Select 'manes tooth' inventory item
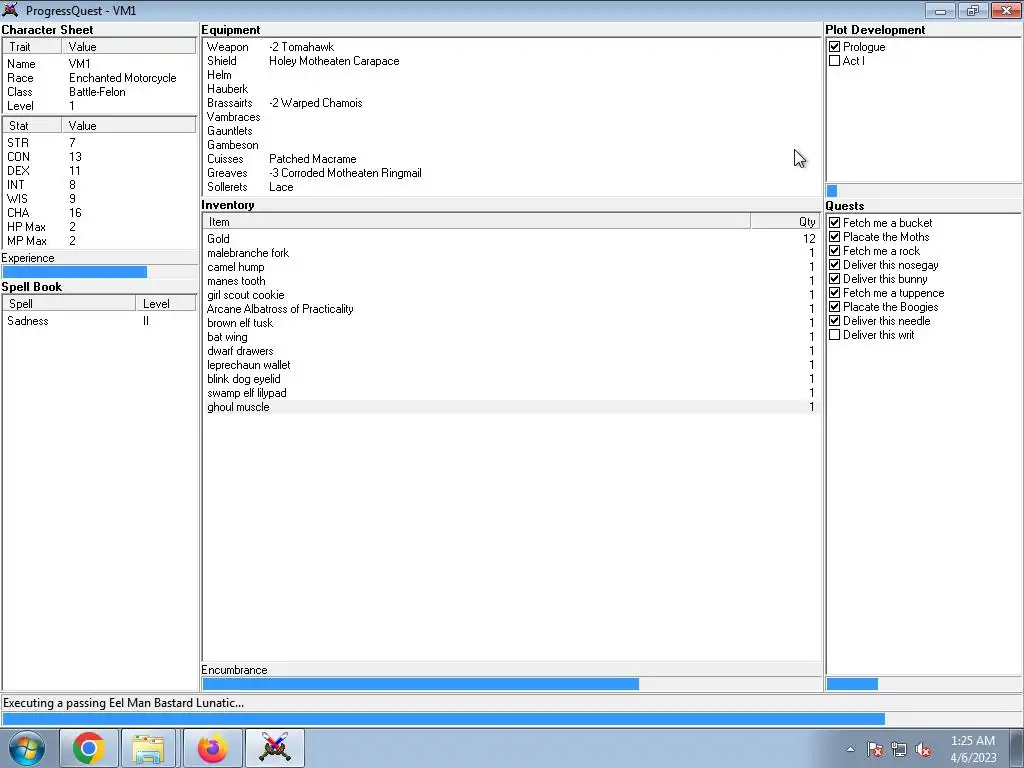The width and height of the screenshot is (1024, 768). 511,281
